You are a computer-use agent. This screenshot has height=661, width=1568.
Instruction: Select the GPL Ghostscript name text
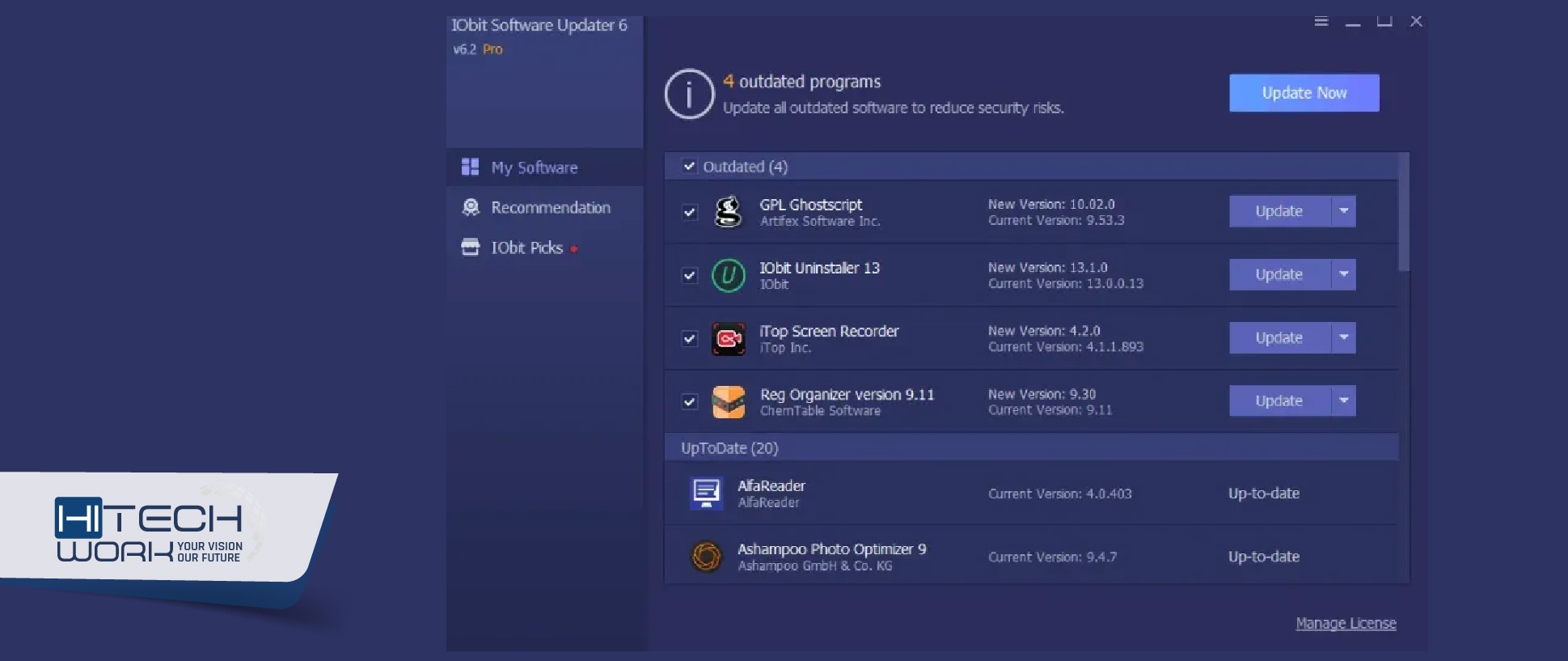[810, 205]
